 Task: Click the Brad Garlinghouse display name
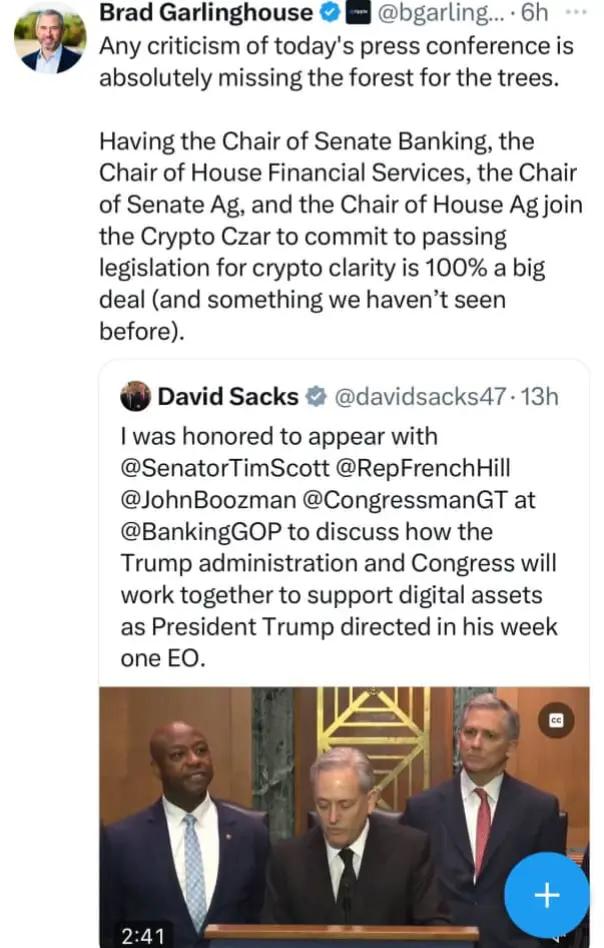pyautogui.click(x=206, y=13)
